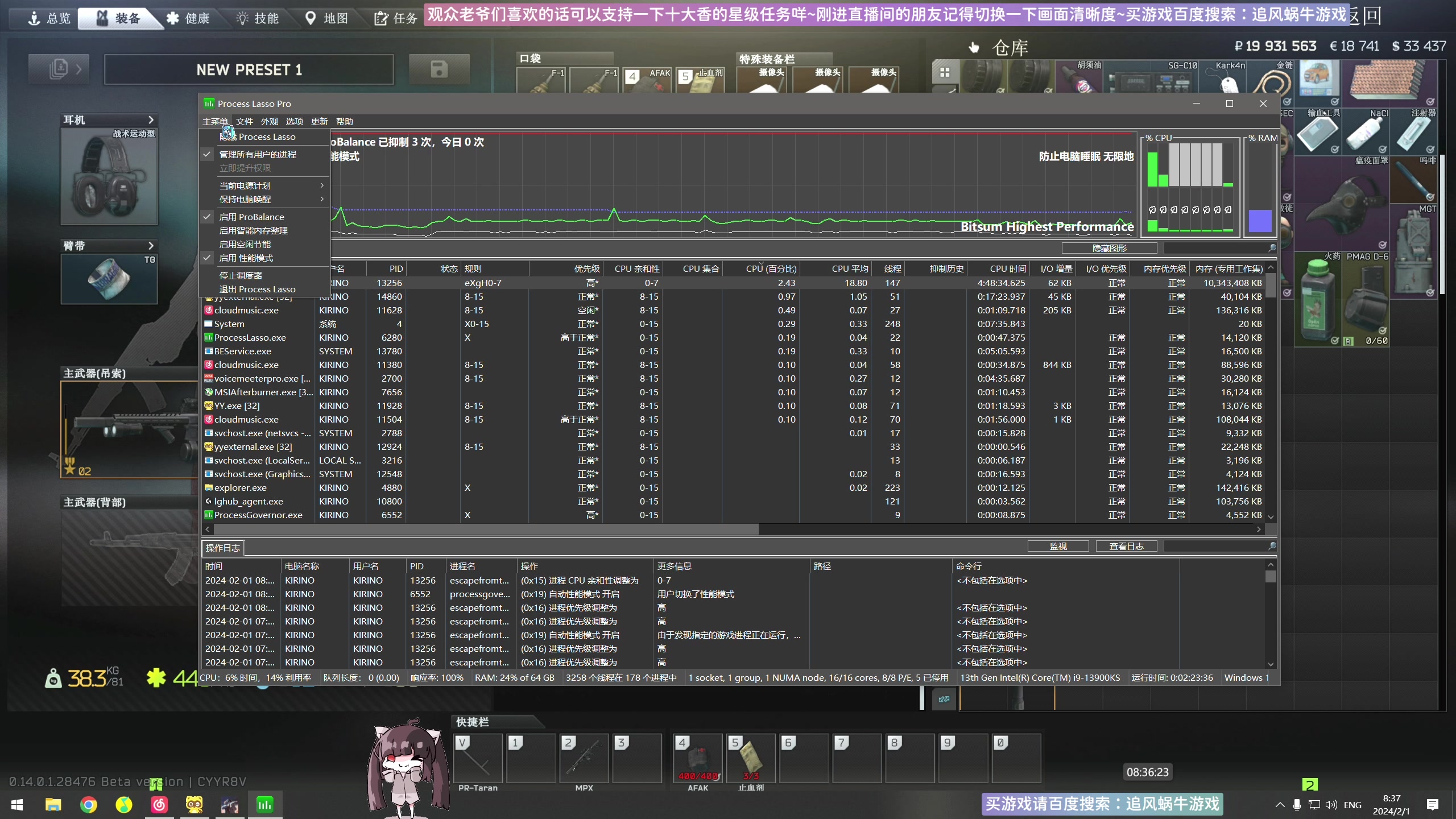This screenshot has width=1456, height=819.
Task: Click the Windows Start button
Action: pos(17,804)
